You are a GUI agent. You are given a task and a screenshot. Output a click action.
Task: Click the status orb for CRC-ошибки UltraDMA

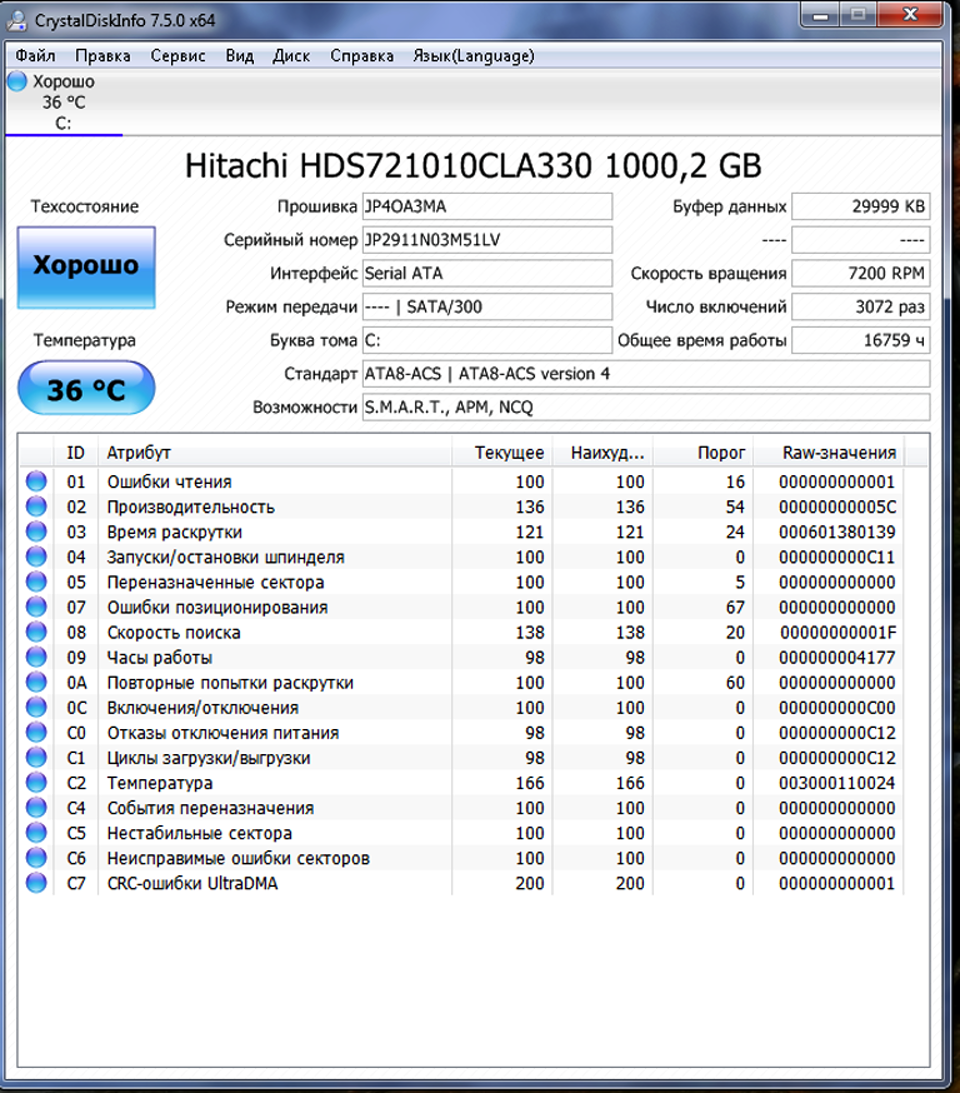tap(36, 883)
